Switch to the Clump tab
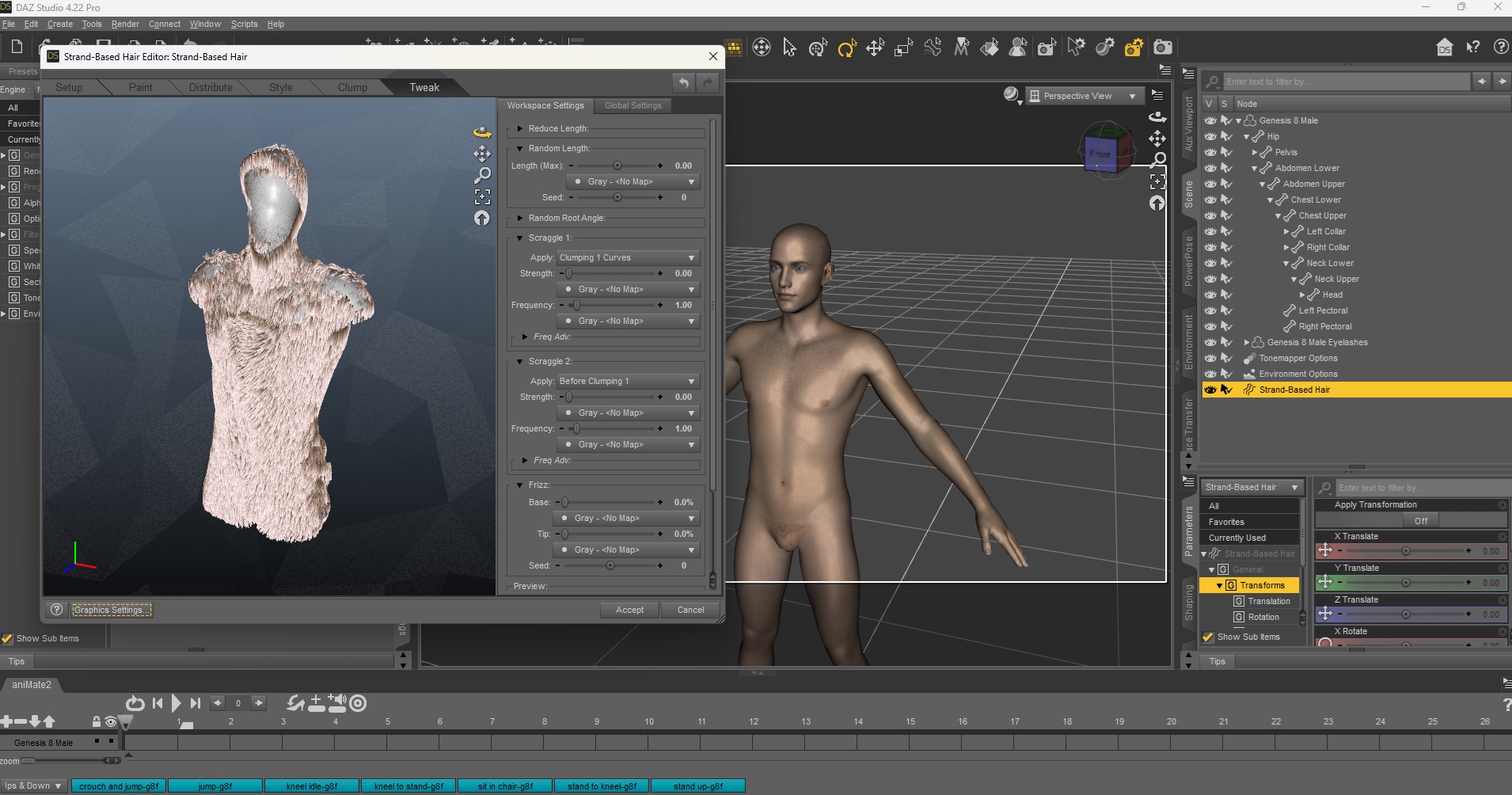 pyautogui.click(x=352, y=87)
